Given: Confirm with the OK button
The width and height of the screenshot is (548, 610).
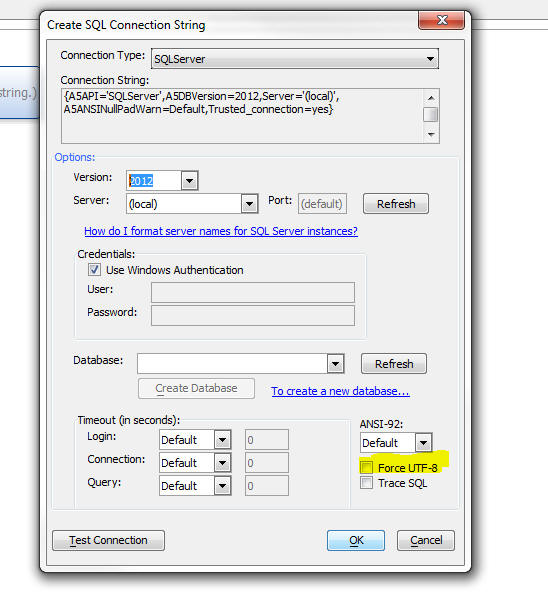Looking at the screenshot, I should (356, 540).
